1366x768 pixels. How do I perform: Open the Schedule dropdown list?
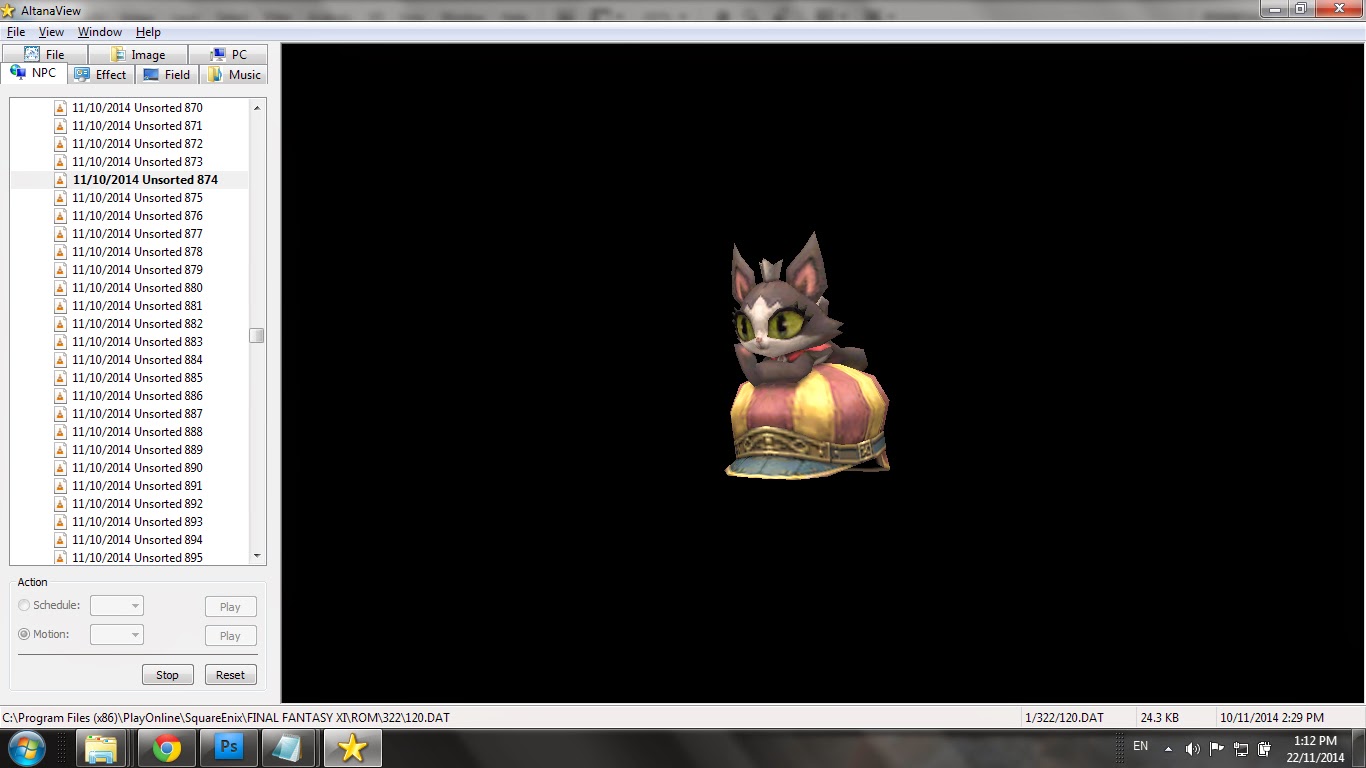(117, 606)
